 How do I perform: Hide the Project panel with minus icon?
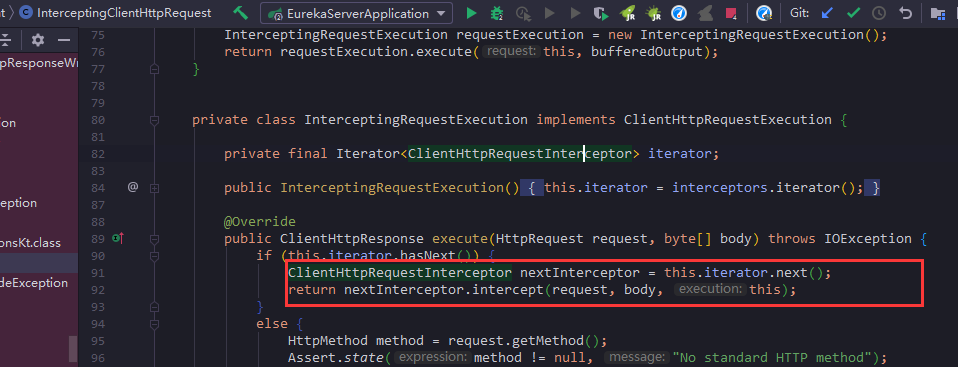pos(64,40)
